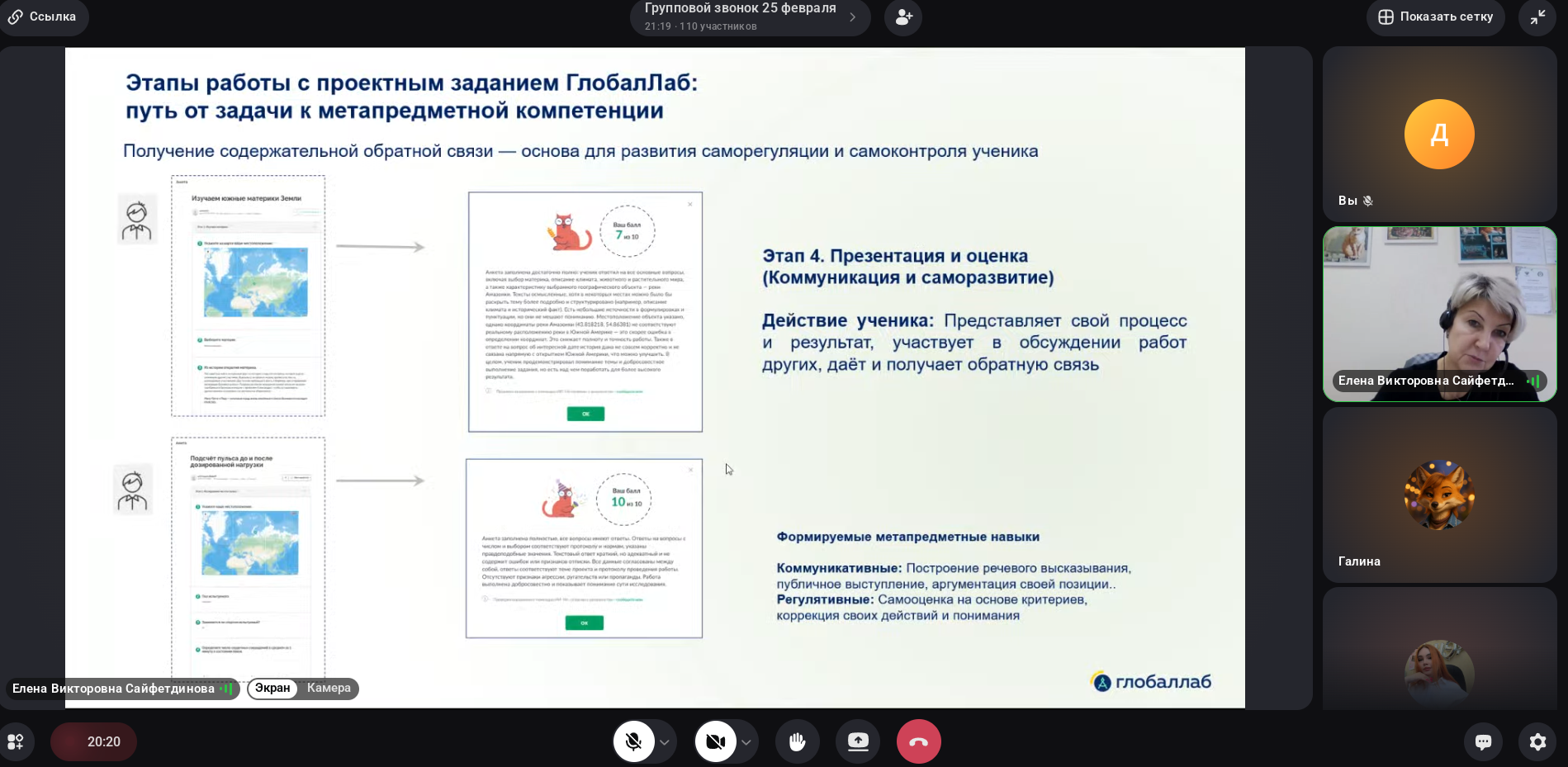Turn on the camera
Screen dimensions: 1568x767
coord(715,741)
